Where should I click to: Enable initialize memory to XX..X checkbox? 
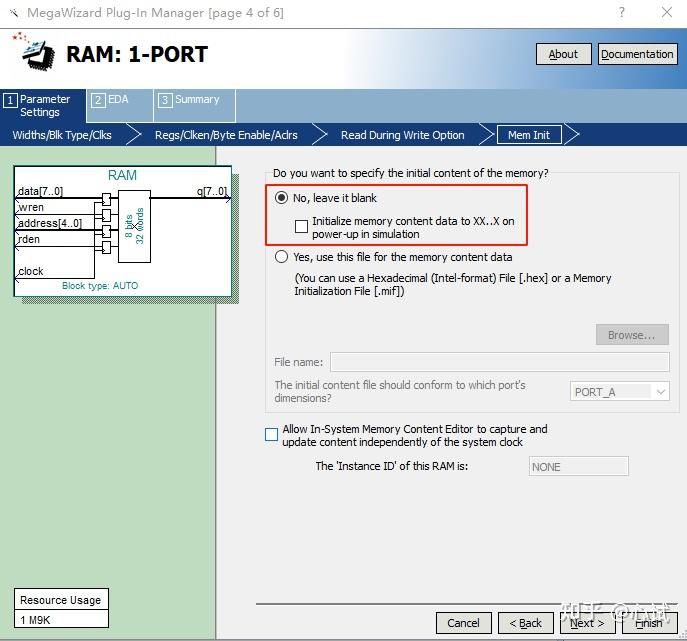(301, 227)
